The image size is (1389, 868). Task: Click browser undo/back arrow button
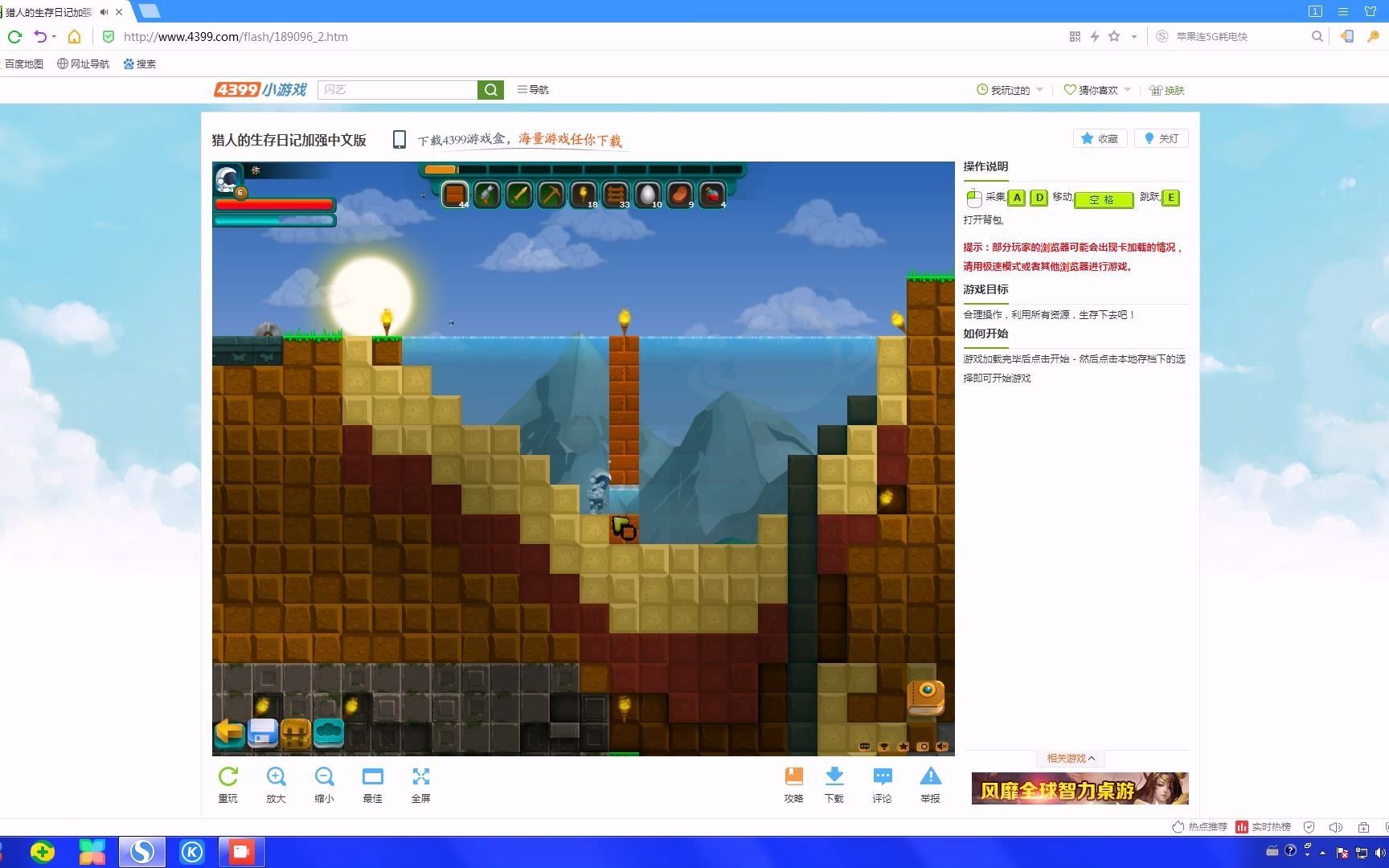tap(39, 36)
